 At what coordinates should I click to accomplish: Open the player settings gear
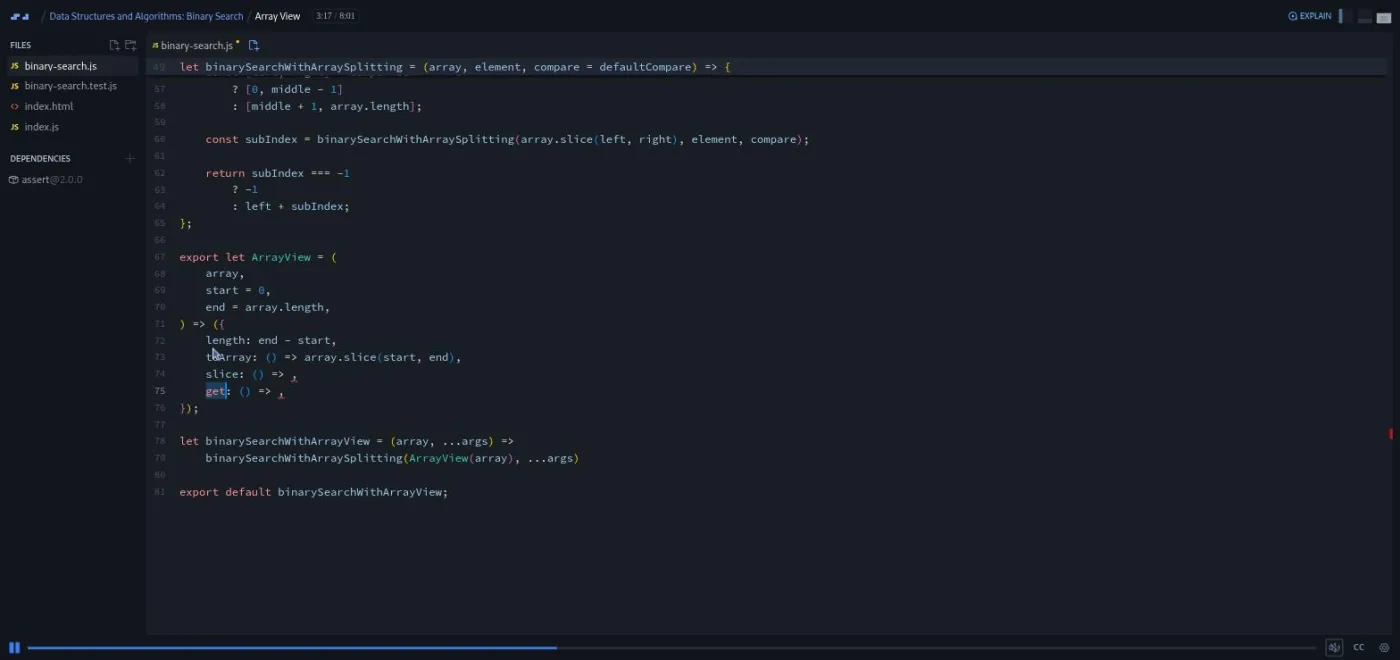tap(1384, 647)
